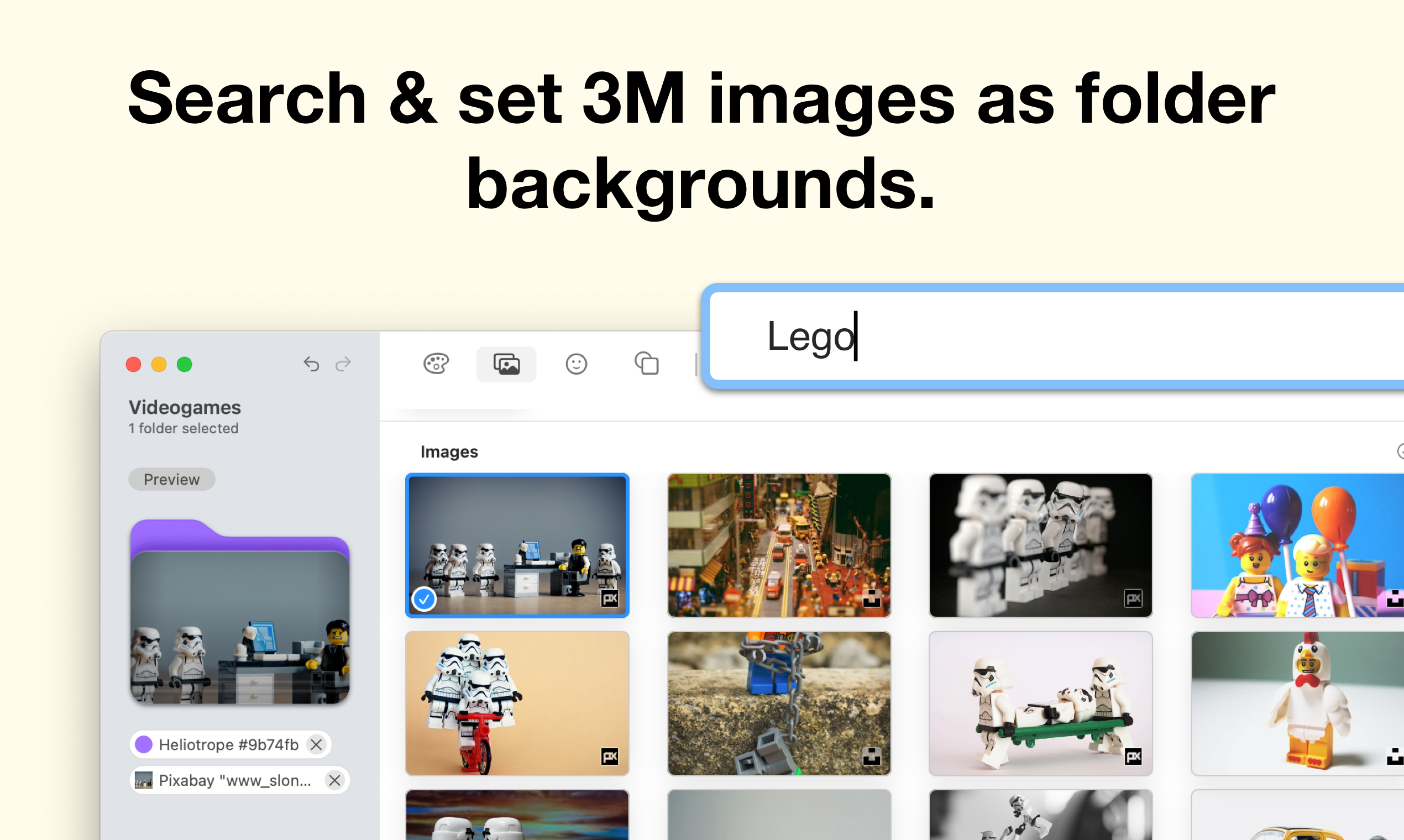Viewport: 1404px width, 840px height.
Task: Open the overlapping shapes tab
Action: [x=647, y=364]
